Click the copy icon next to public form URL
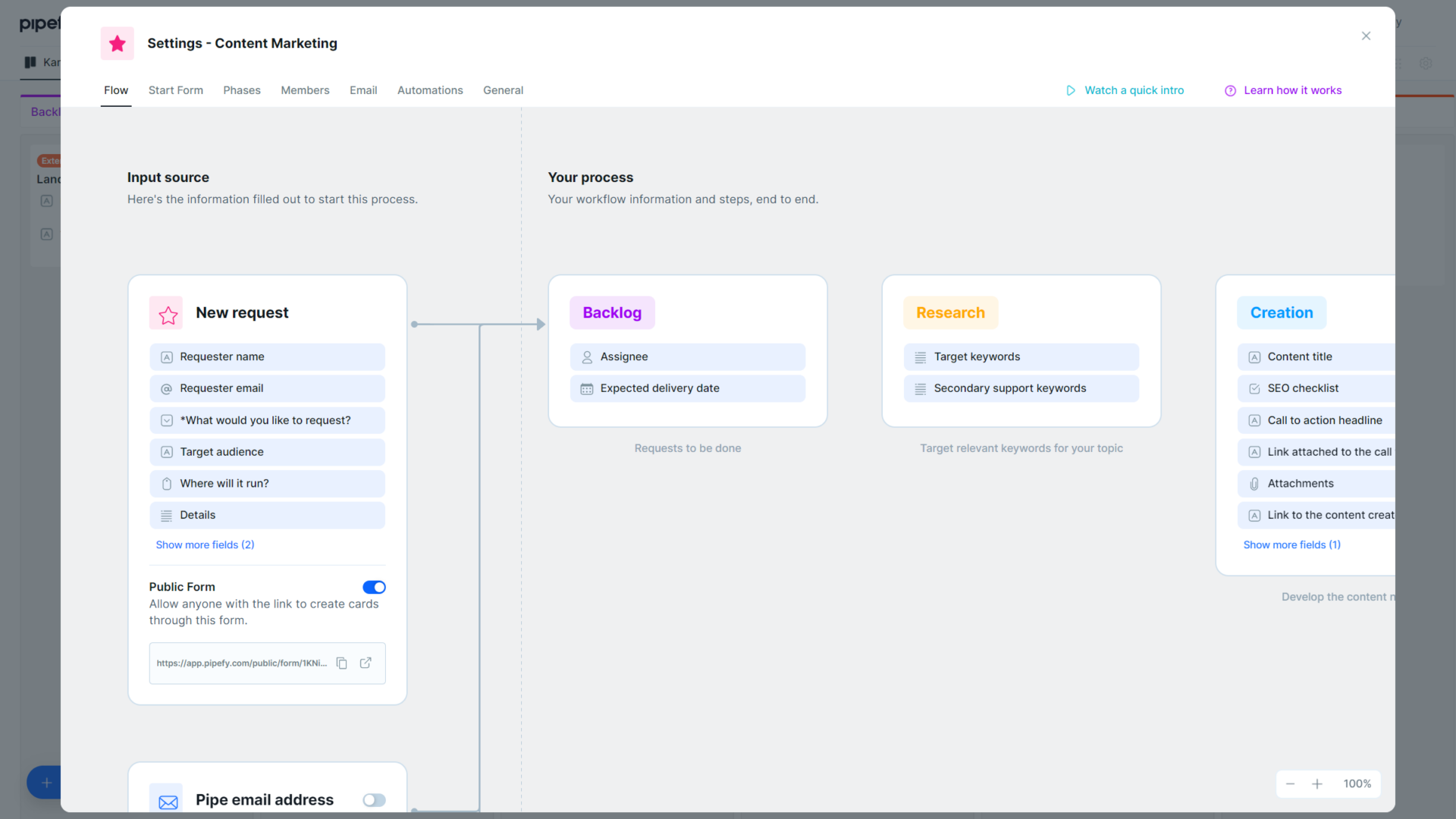The width and height of the screenshot is (1456, 819). coord(342,663)
